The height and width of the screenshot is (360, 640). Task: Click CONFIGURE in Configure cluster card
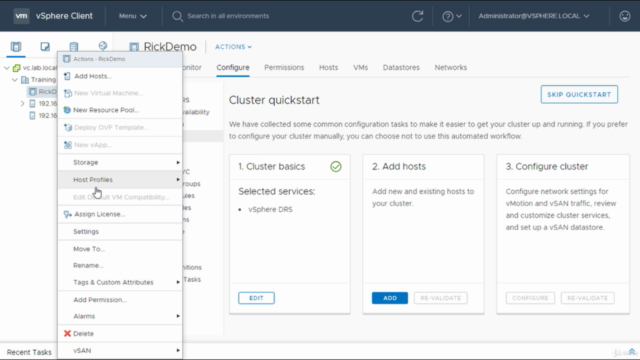click(530, 298)
